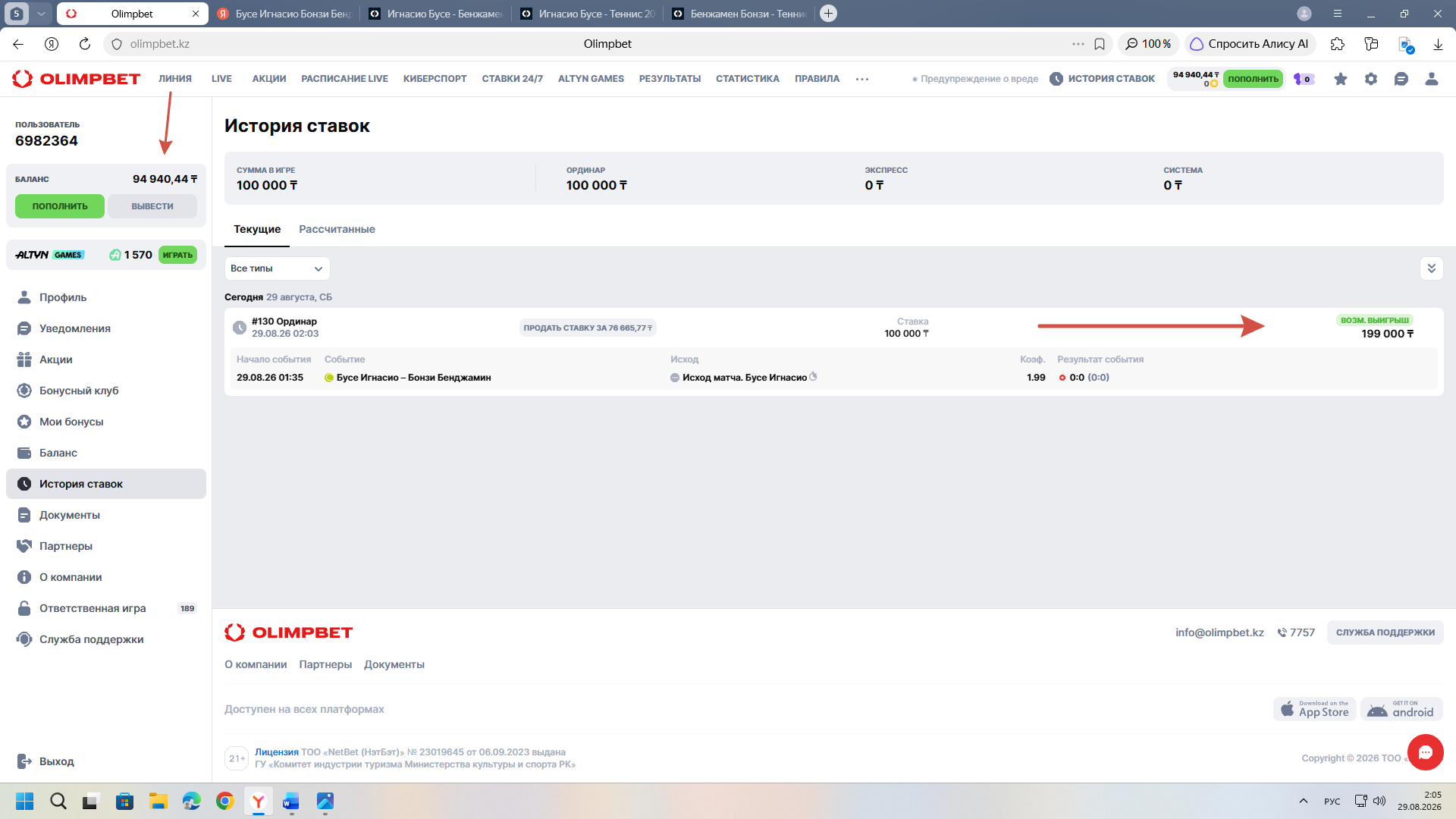
Task: Click the red live chat bubble
Action: coord(1426,752)
